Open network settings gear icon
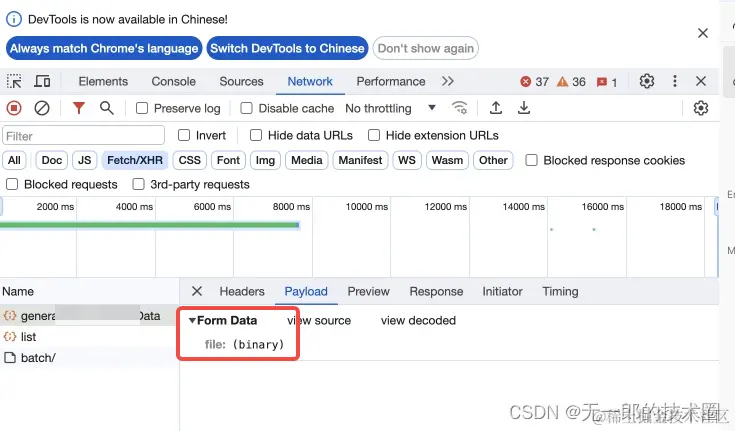 pos(701,108)
